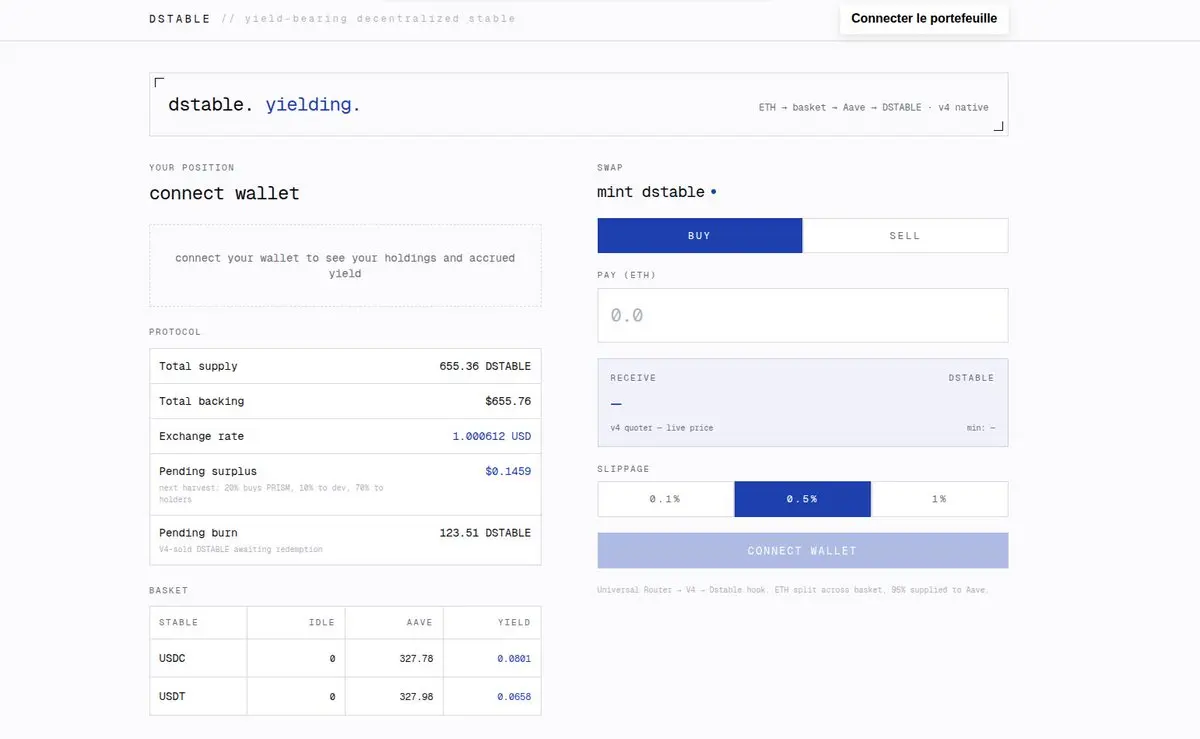Set slippage to 0.1%
1200x739 pixels.
coord(666,499)
